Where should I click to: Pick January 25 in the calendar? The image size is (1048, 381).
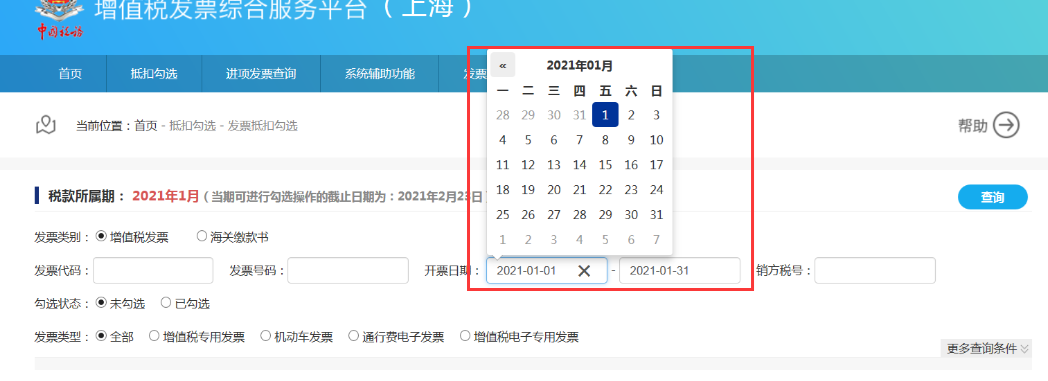pos(503,215)
